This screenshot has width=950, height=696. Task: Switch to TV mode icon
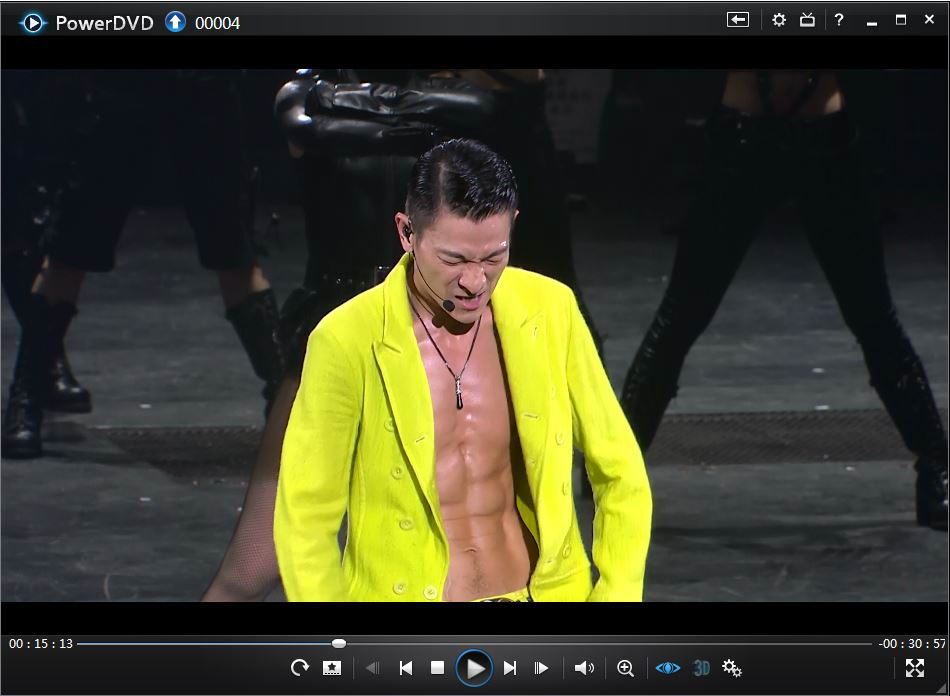pos(807,20)
